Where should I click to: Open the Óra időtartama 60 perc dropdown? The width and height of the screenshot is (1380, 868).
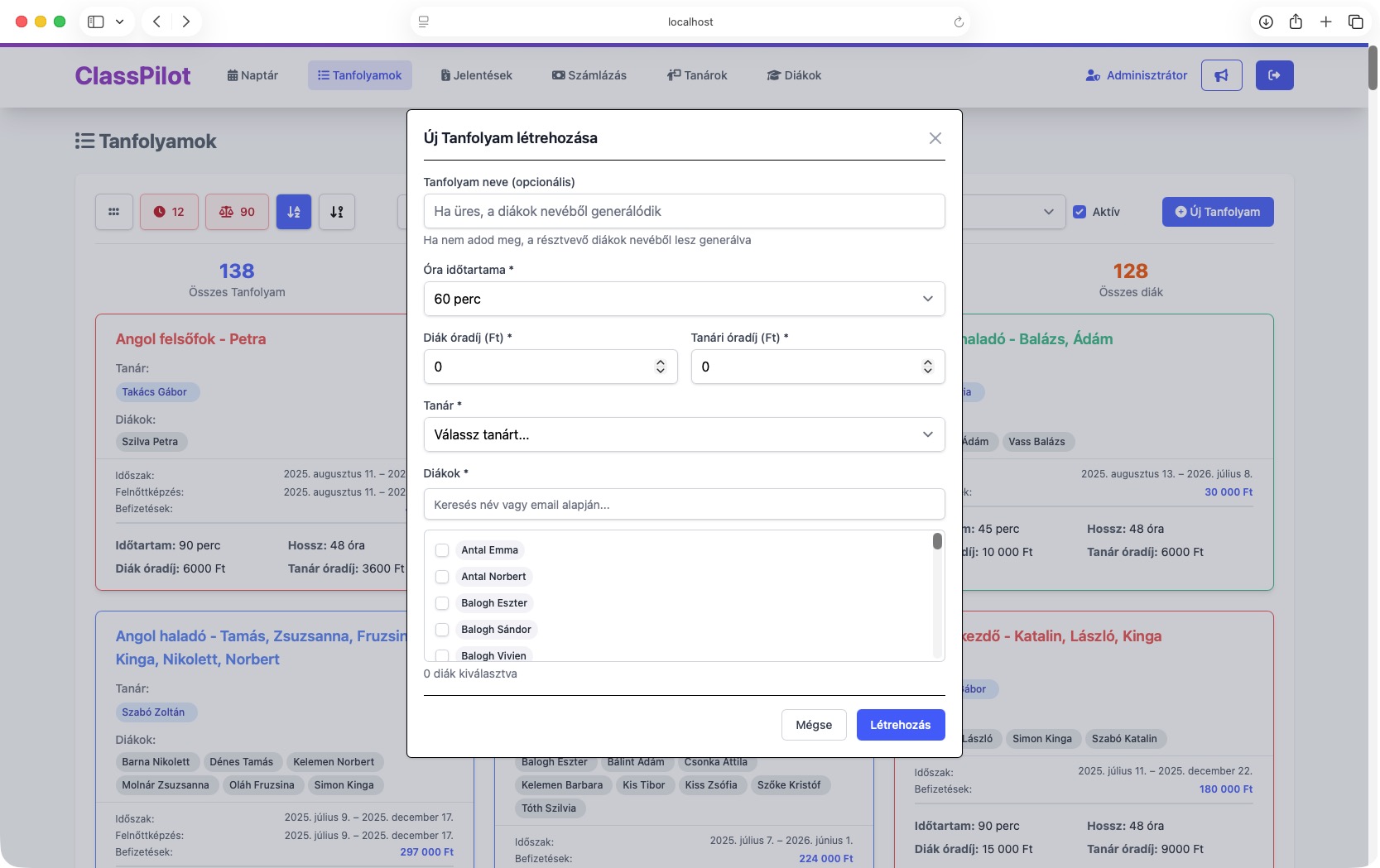(x=684, y=299)
